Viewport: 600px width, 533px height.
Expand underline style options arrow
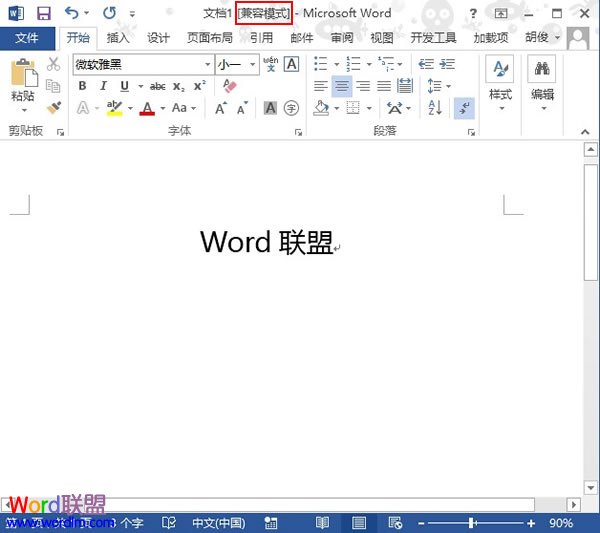140,86
